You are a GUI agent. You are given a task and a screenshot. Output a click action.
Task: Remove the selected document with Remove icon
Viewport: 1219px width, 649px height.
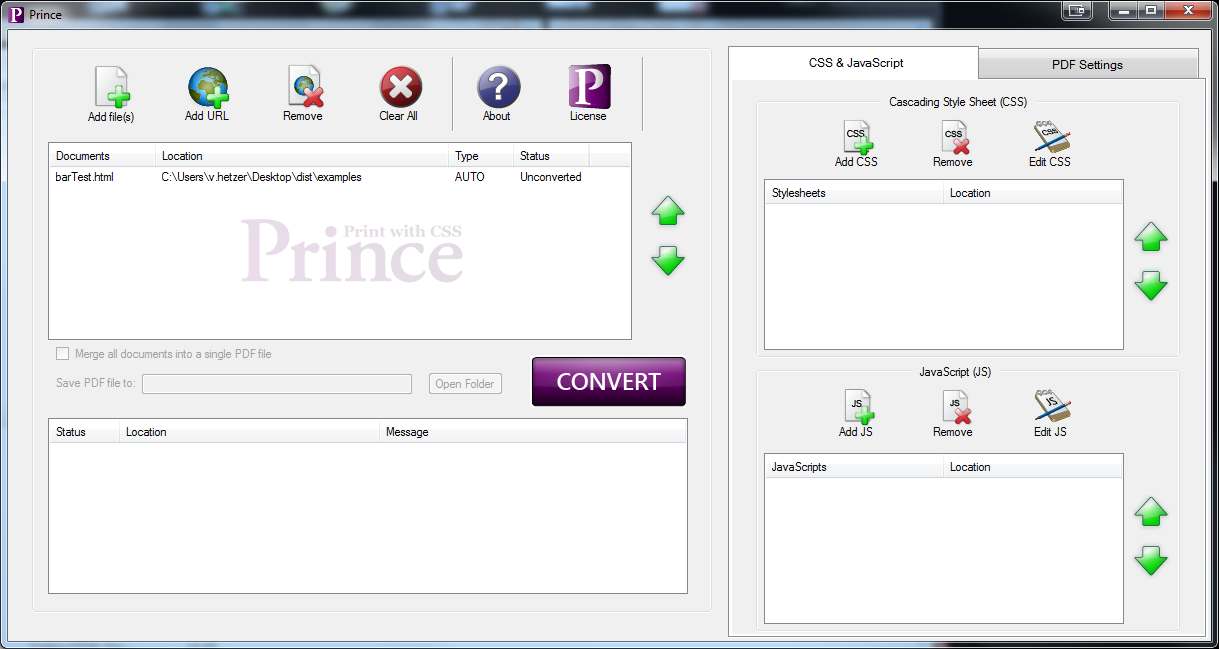point(303,88)
